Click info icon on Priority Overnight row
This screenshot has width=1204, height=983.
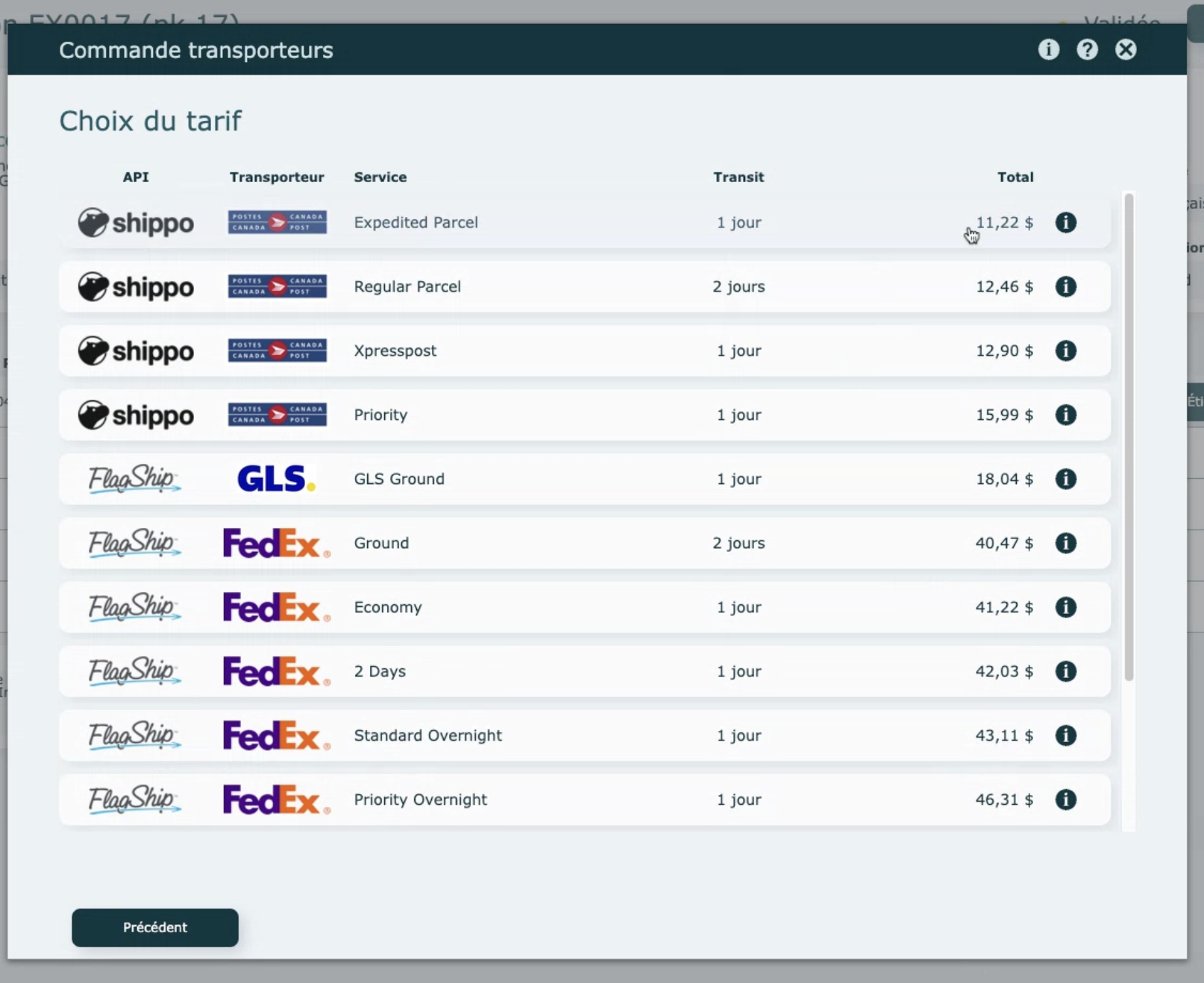1065,800
